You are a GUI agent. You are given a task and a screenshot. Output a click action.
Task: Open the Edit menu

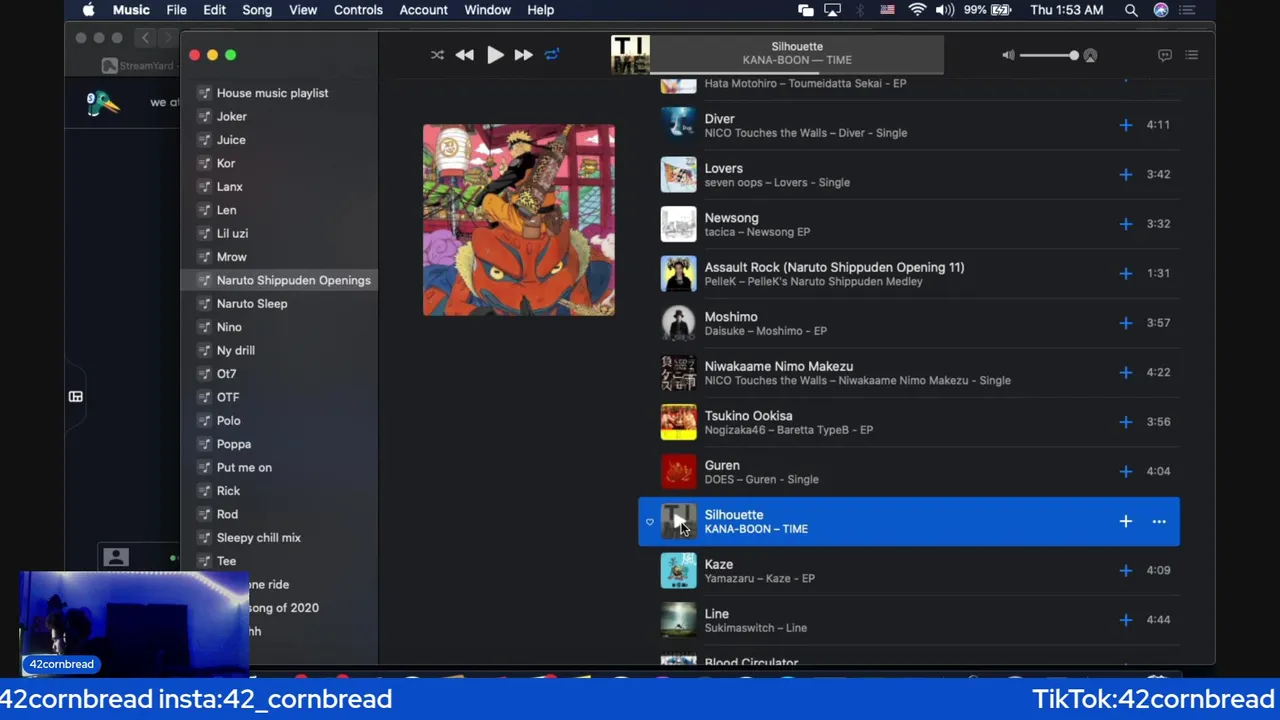pos(214,10)
